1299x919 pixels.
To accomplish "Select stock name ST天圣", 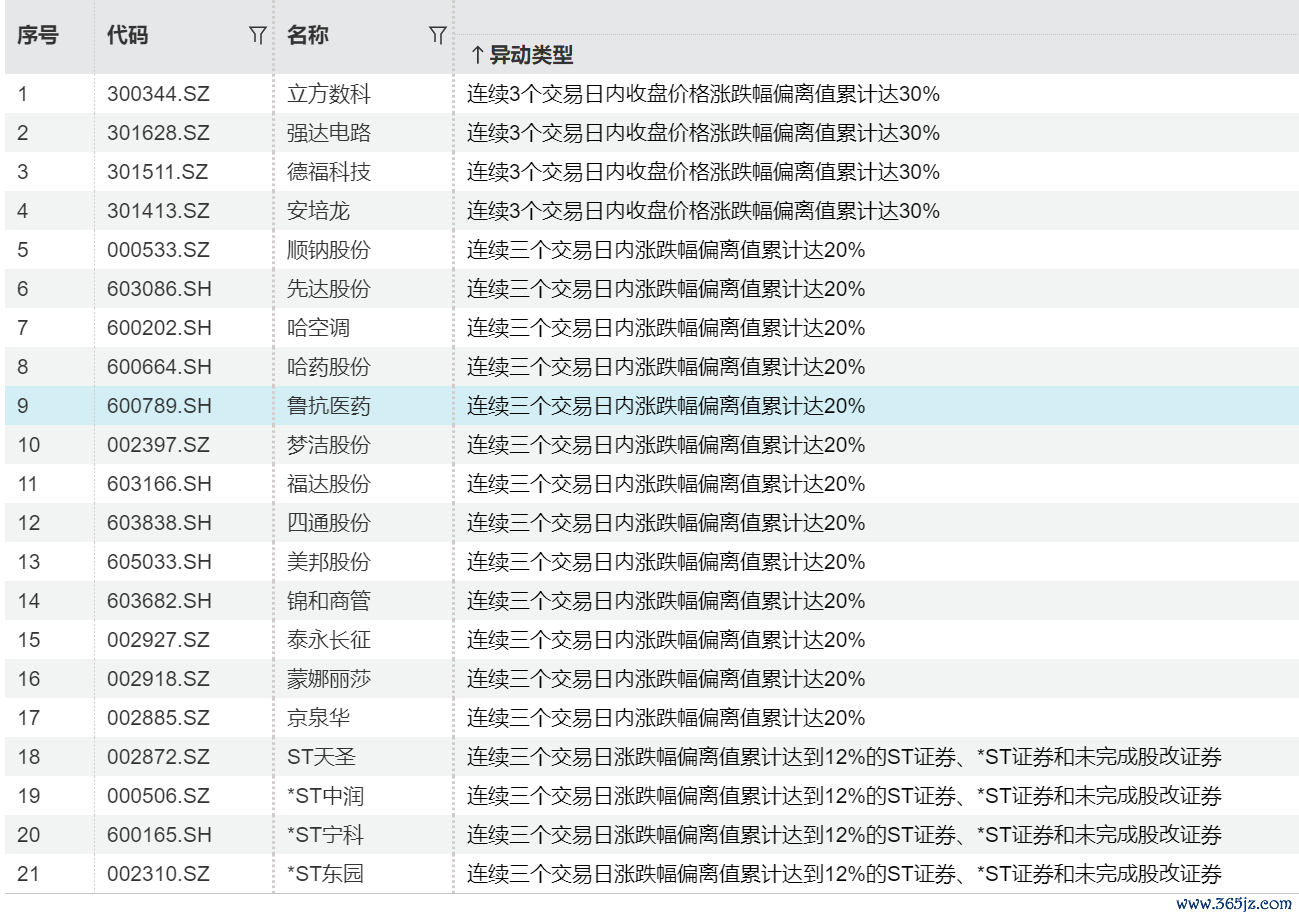I will pyautogui.click(x=321, y=757).
